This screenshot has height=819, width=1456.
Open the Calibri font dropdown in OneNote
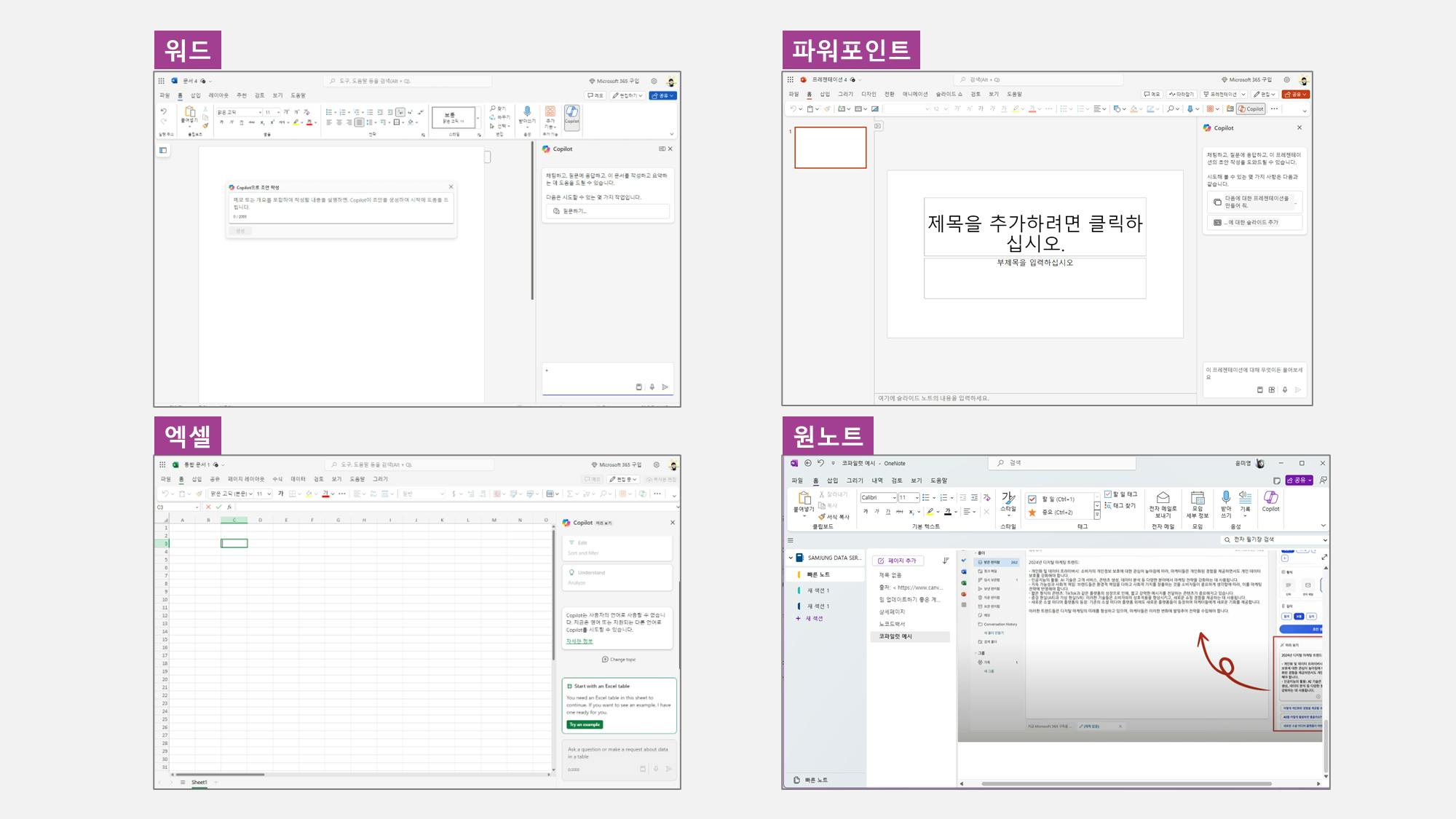894,498
